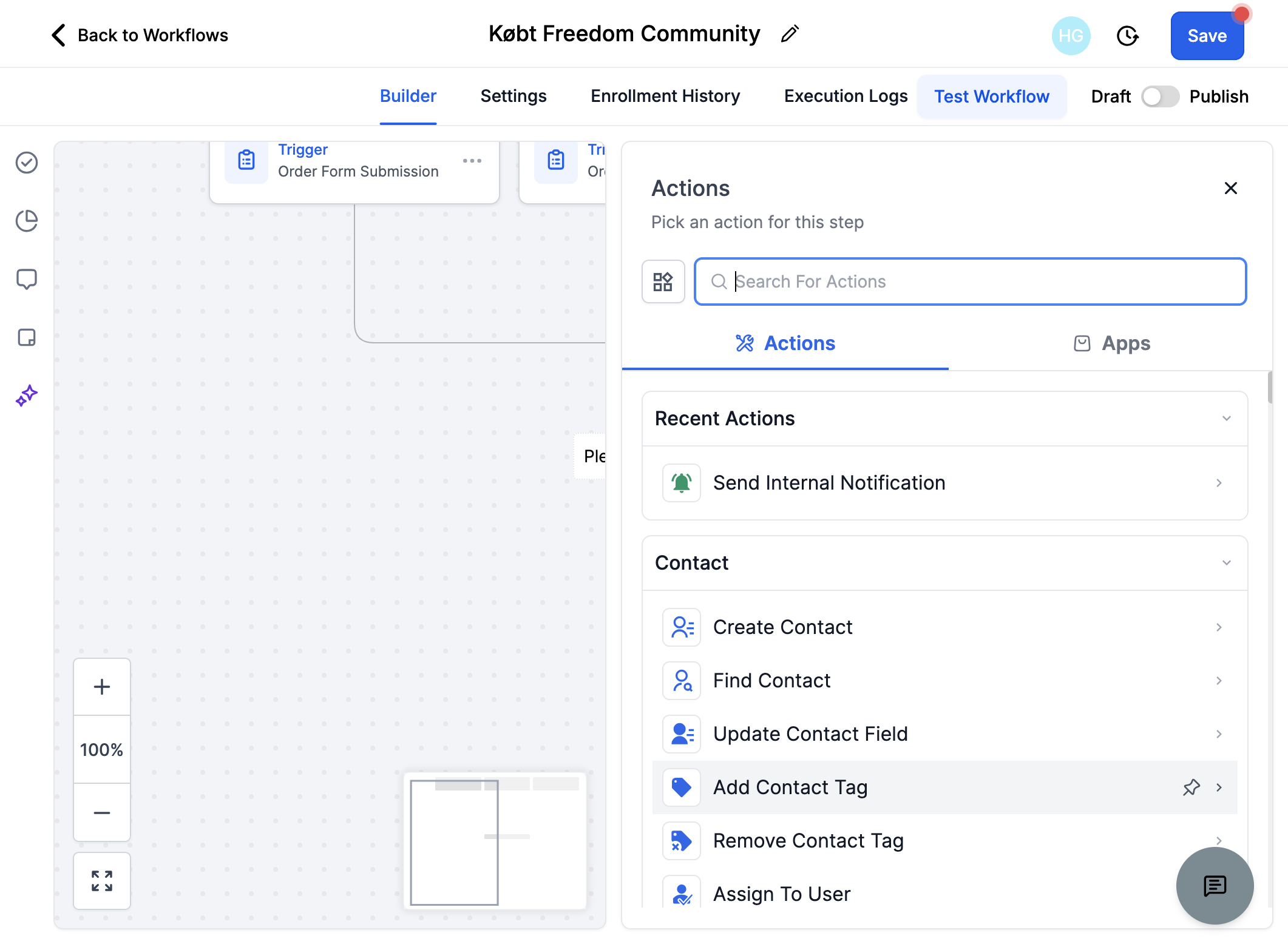Click Test Workflow button
The image size is (1288, 944).
pos(992,96)
